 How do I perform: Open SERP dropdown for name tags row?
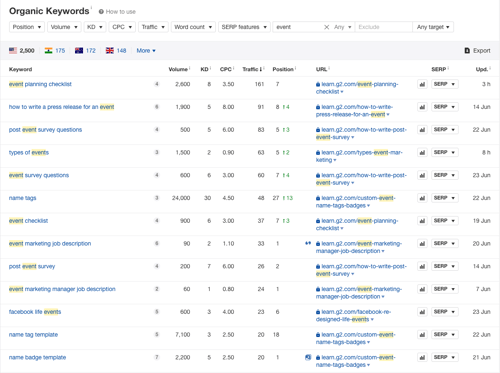(x=445, y=198)
